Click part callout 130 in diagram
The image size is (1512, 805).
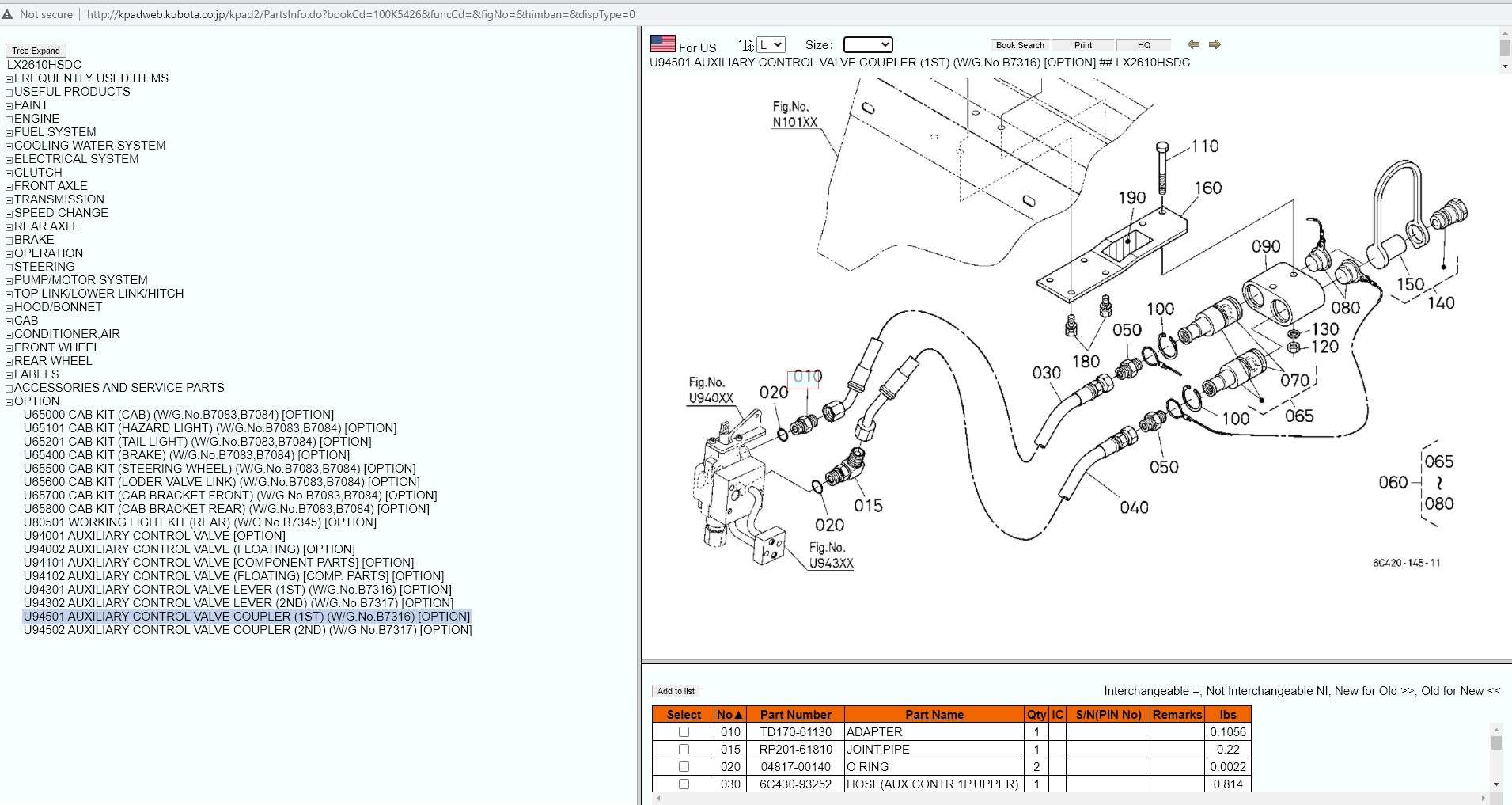point(1325,329)
